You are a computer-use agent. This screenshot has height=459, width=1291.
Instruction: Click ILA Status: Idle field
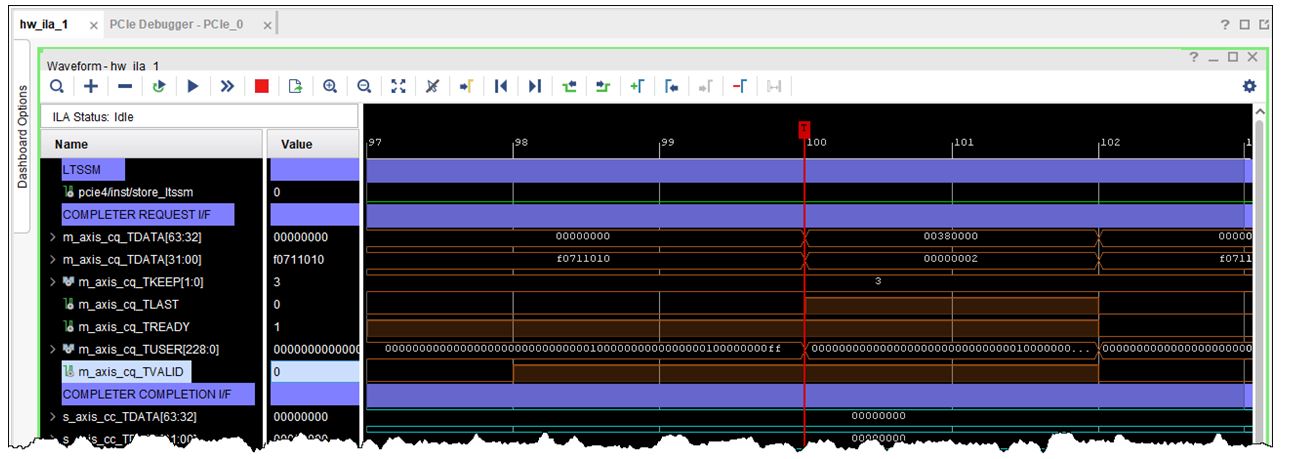coord(199,117)
